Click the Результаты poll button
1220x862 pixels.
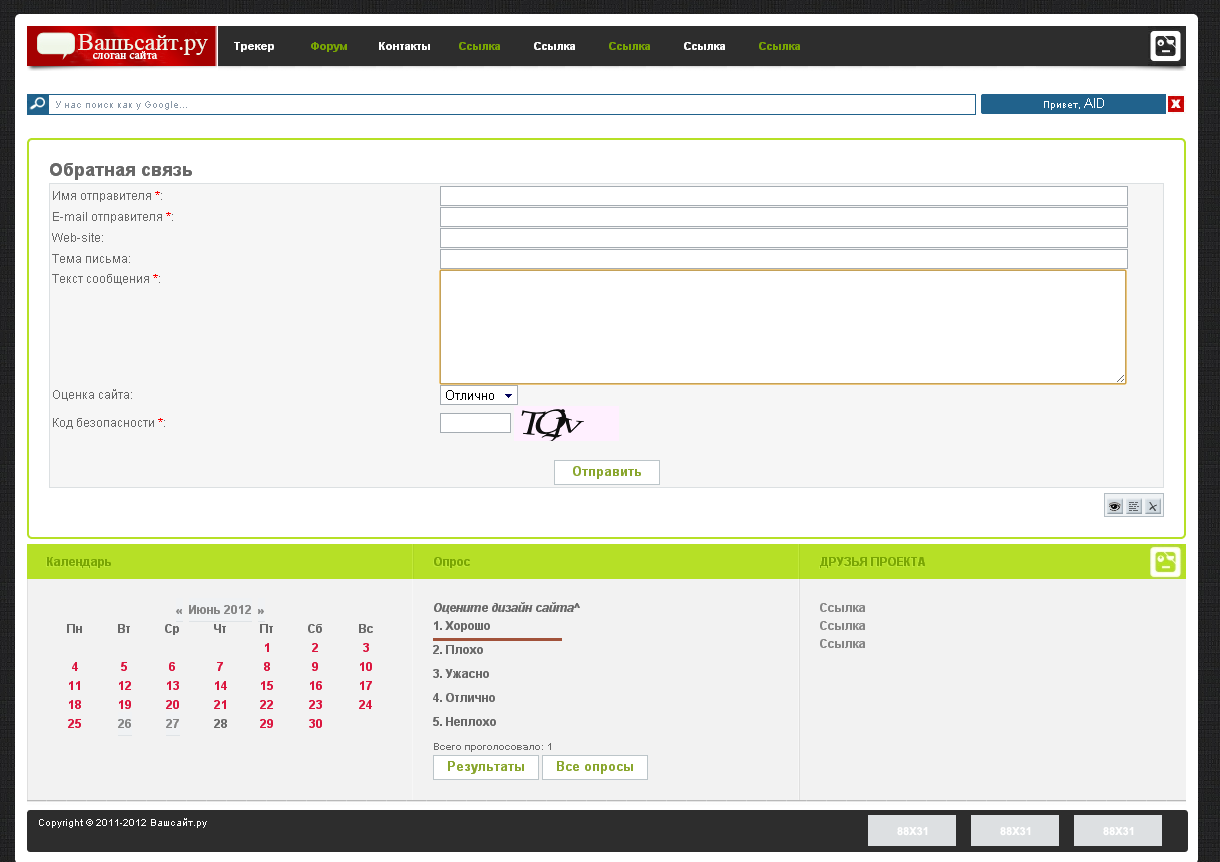click(485, 767)
